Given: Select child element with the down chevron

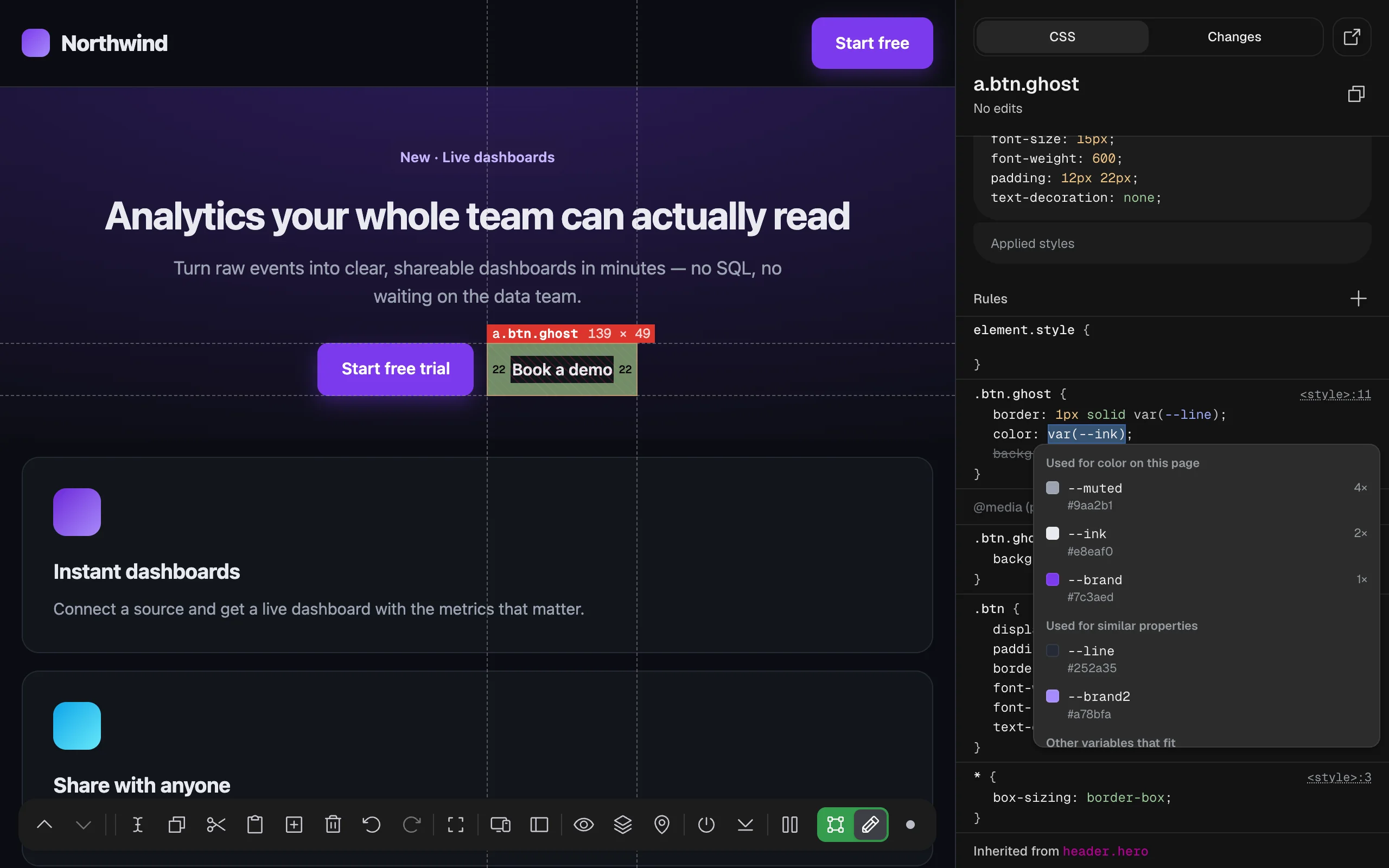Looking at the screenshot, I should click(x=84, y=825).
